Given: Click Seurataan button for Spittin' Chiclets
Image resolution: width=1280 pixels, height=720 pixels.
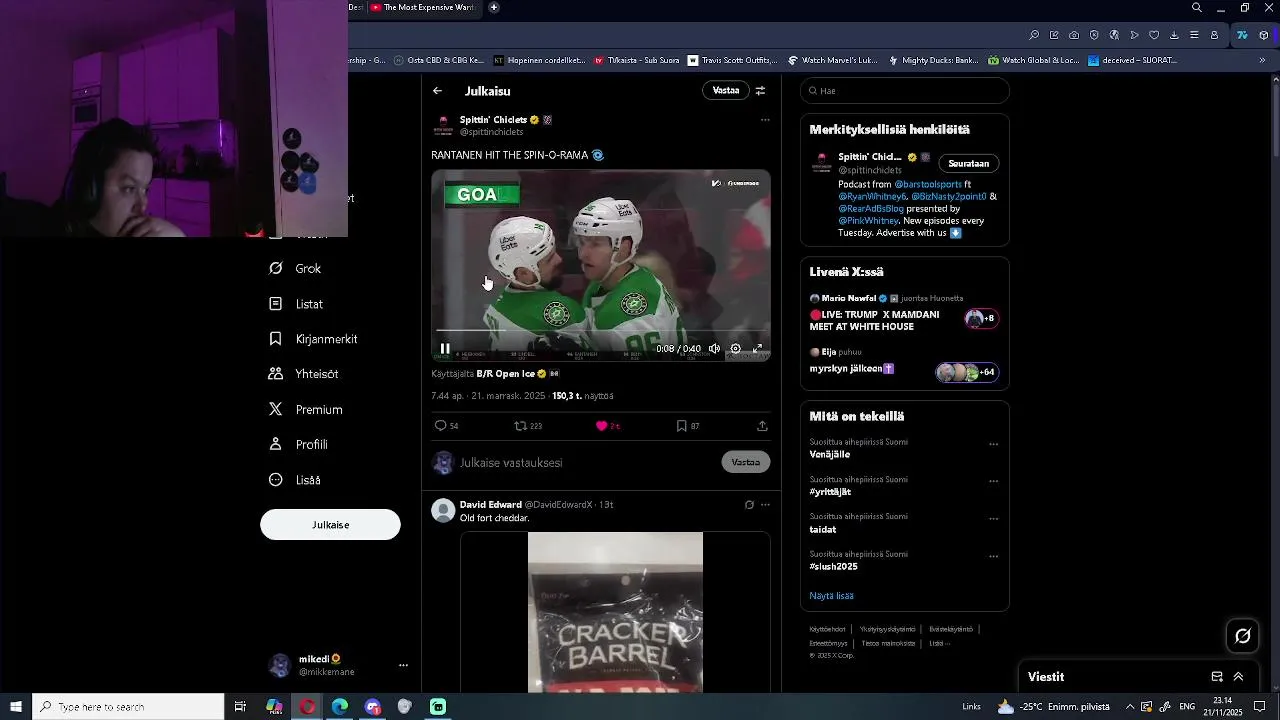Looking at the screenshot, I should [969, 164].
